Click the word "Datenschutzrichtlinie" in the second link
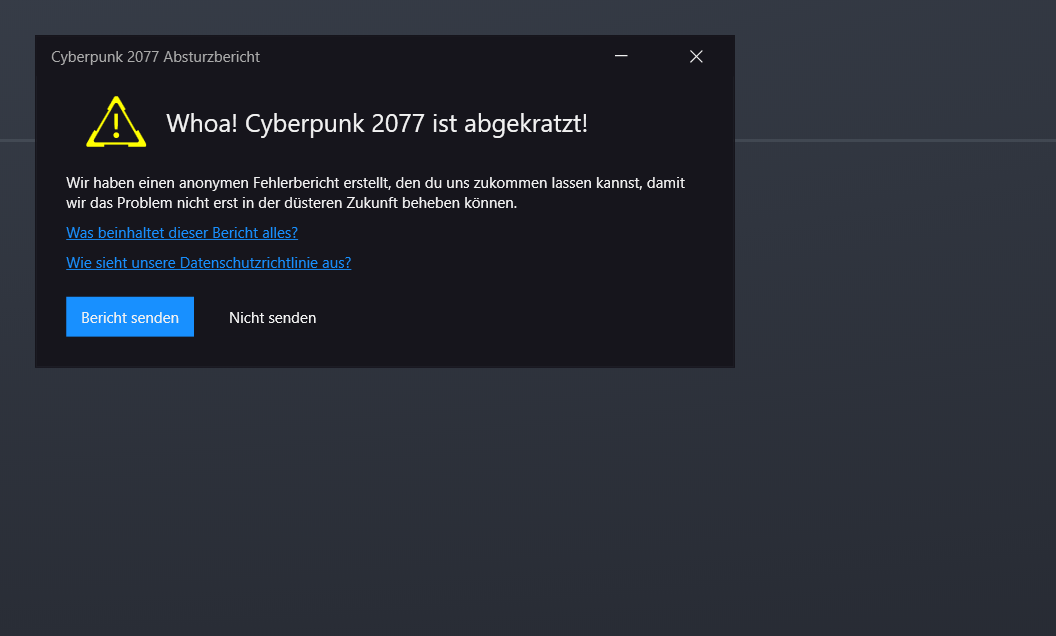The height and width of the screenshot is (636, 1056). (x=251, y=263)
